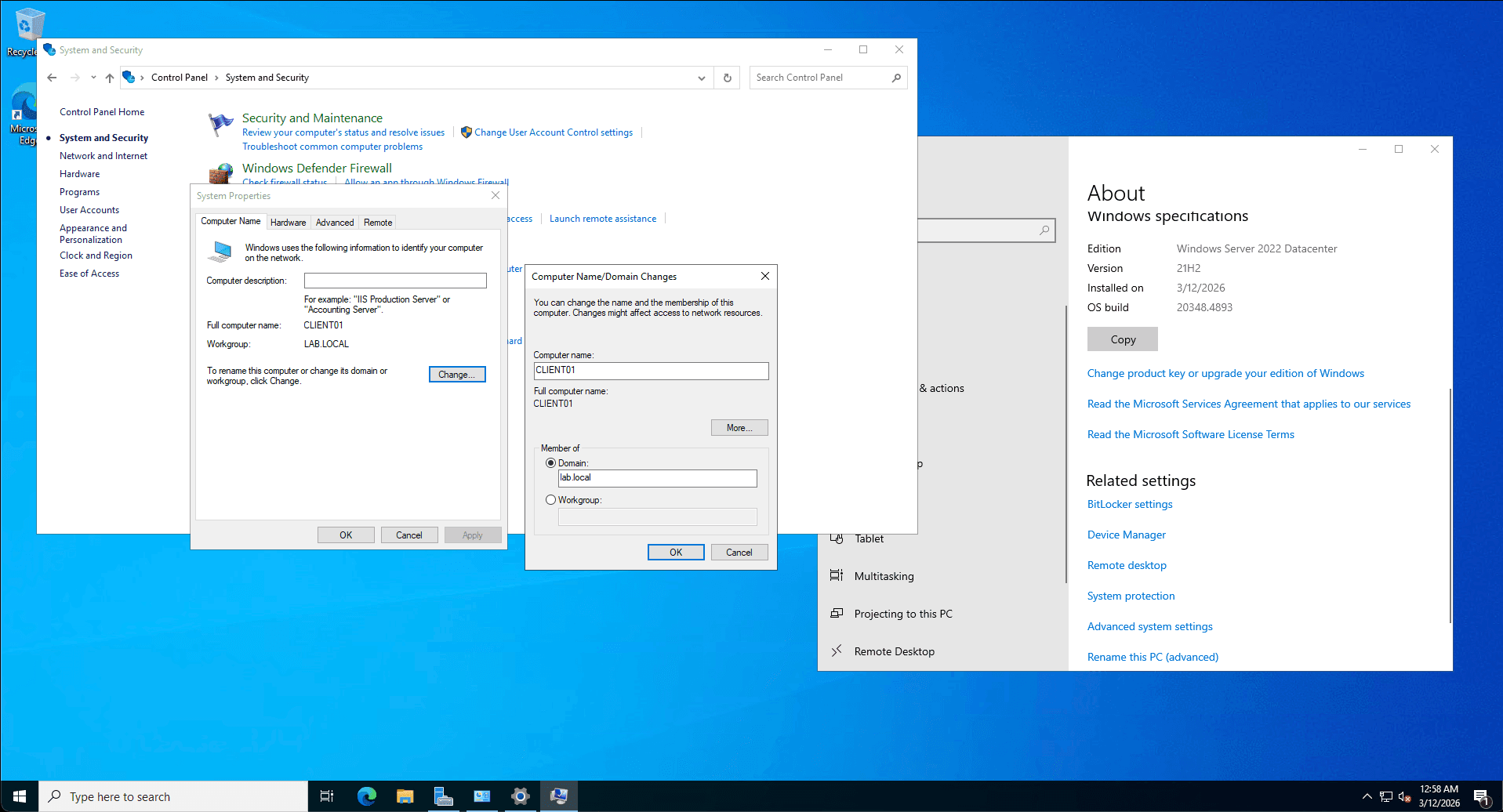1503x812 pixels.
Task: Open recent locations dropdown arrow
Action: (x=93, y=78)
